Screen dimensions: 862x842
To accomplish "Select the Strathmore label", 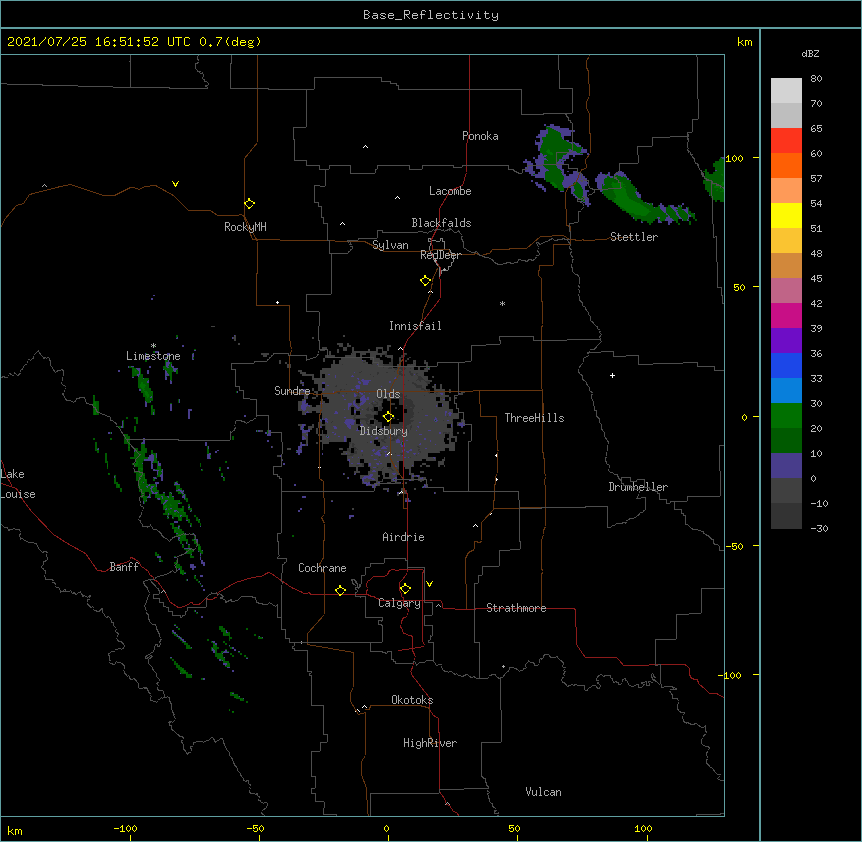I will pyautogui.click(x=516, y=608).
